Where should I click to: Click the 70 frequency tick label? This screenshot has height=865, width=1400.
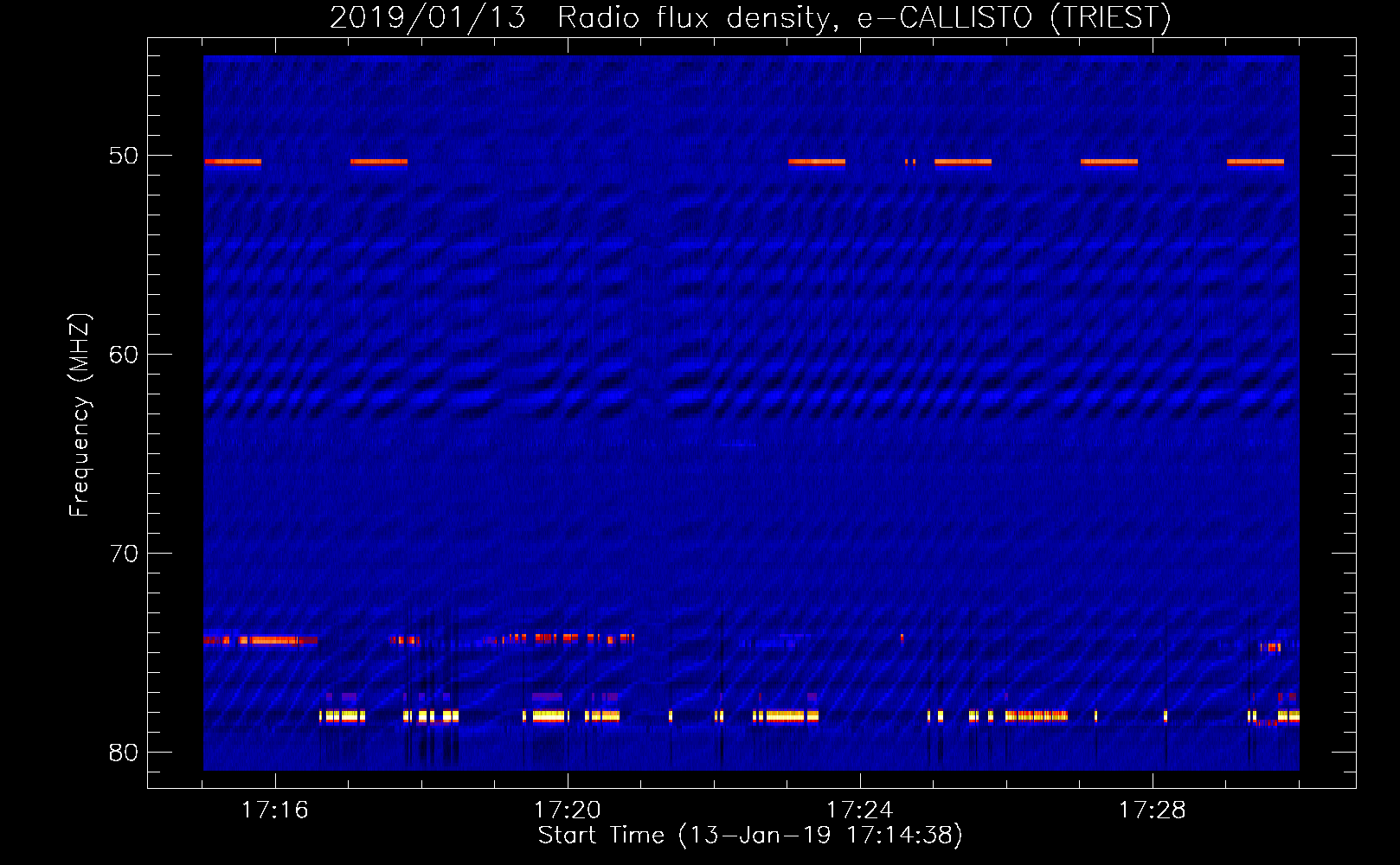coord(124,554)
